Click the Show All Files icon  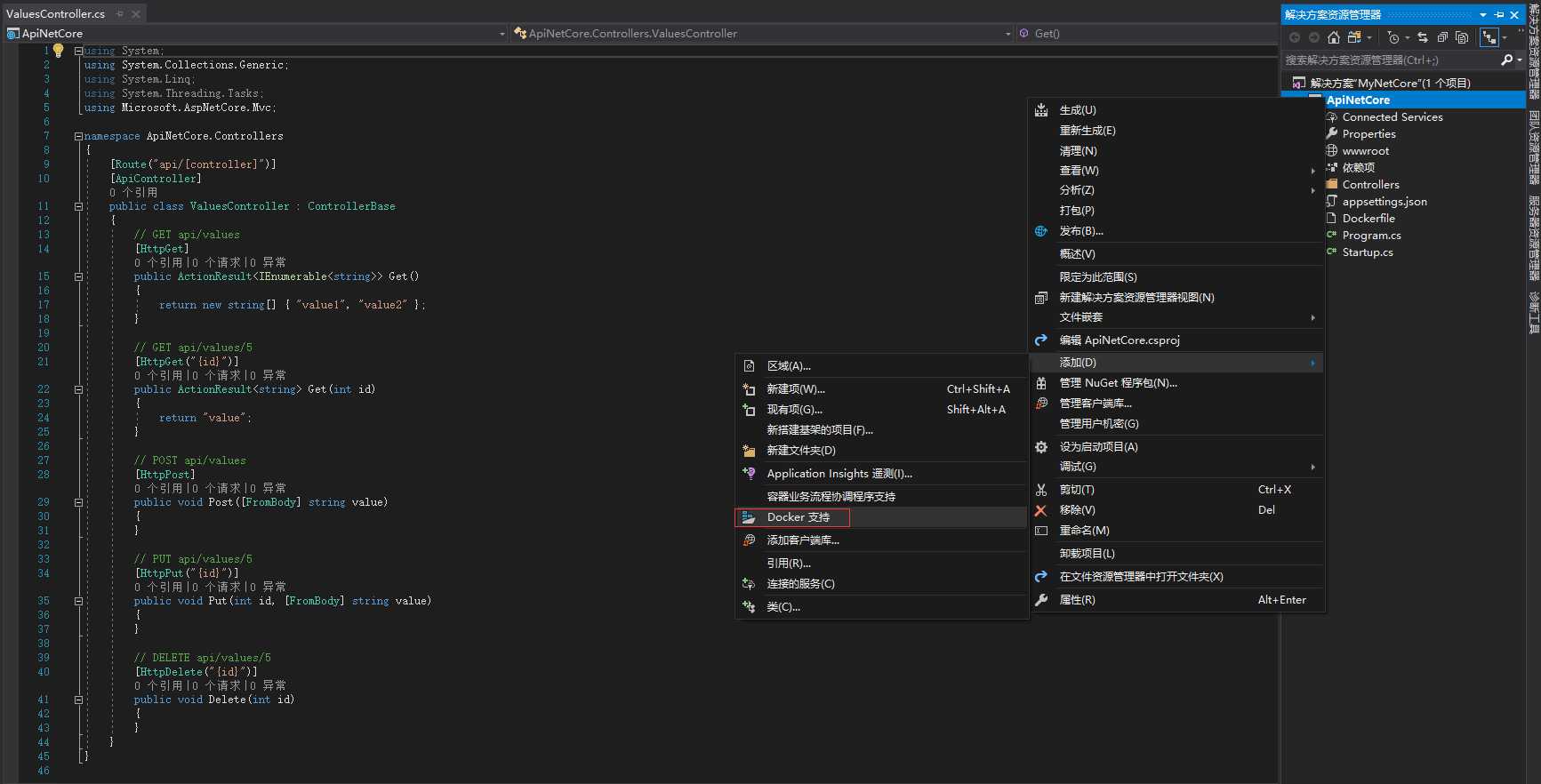(x=1462, y=37)
